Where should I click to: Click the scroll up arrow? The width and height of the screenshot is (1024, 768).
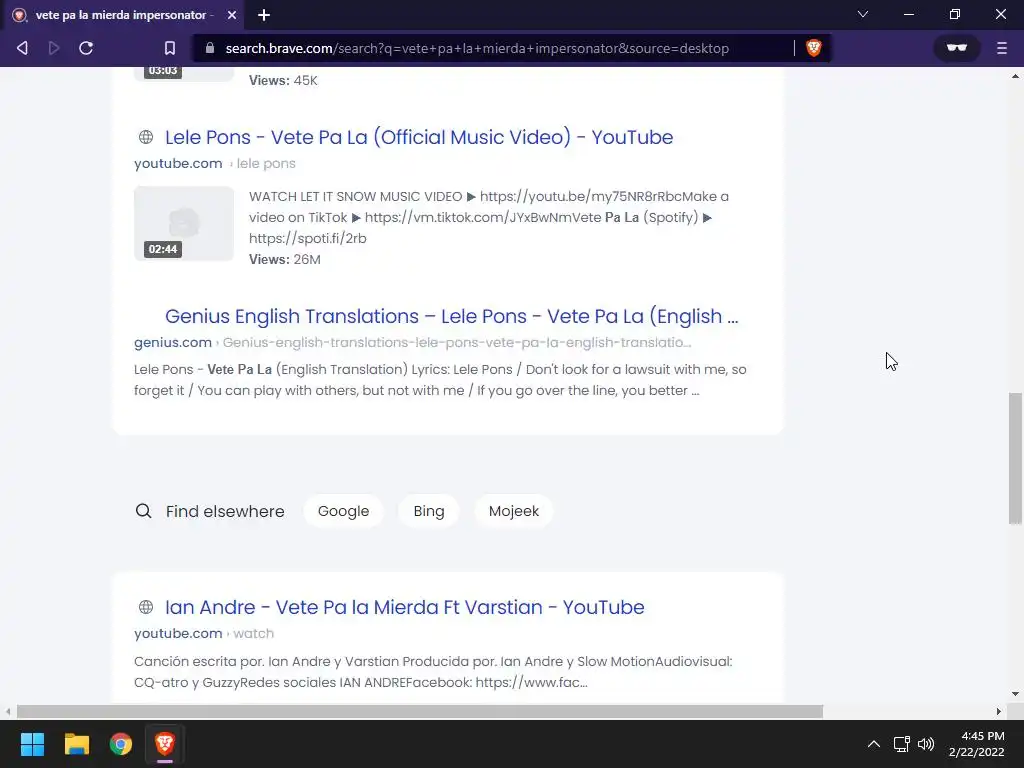1016,76
